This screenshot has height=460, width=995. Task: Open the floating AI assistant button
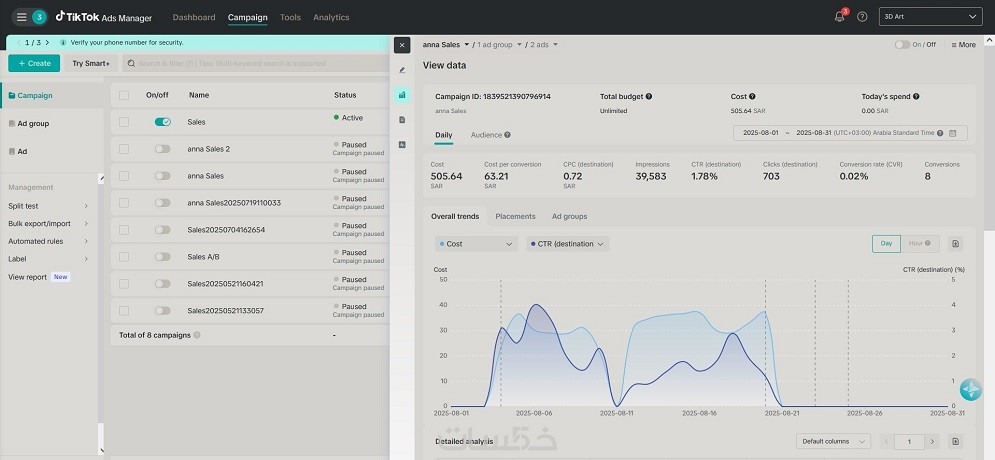[970, 389]
